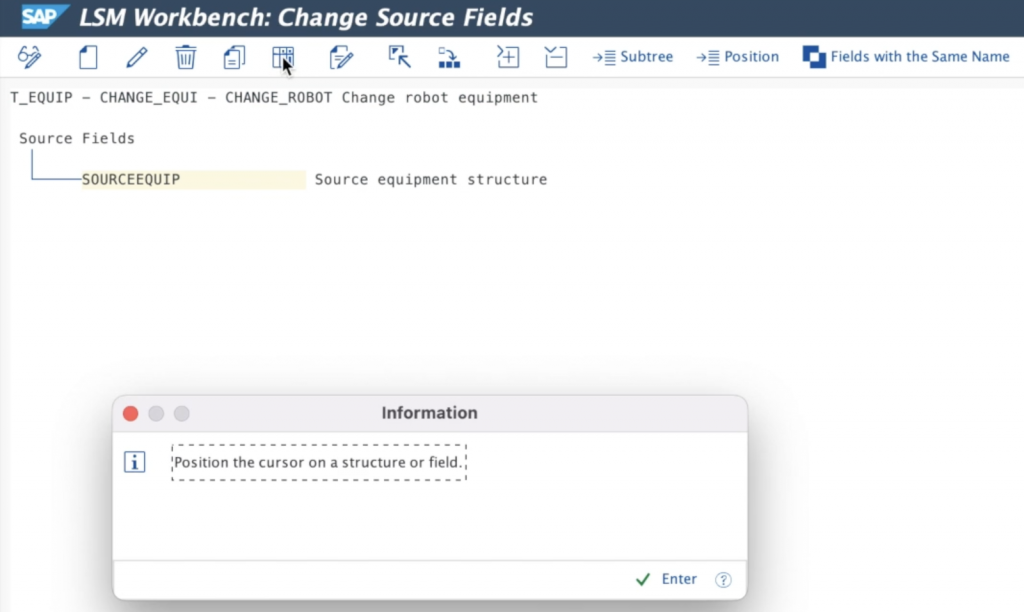Image resolution: width=1024 pixels, height=612 pixels.
Task: Click the Subtree toolbar button
Action: 633,57
